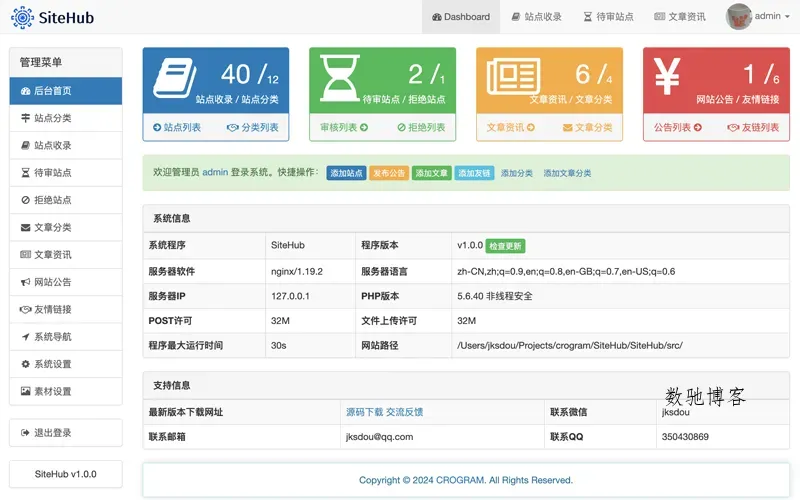Open the 公告列表 link on the red card
800x500 pixels.
point(678,128)
